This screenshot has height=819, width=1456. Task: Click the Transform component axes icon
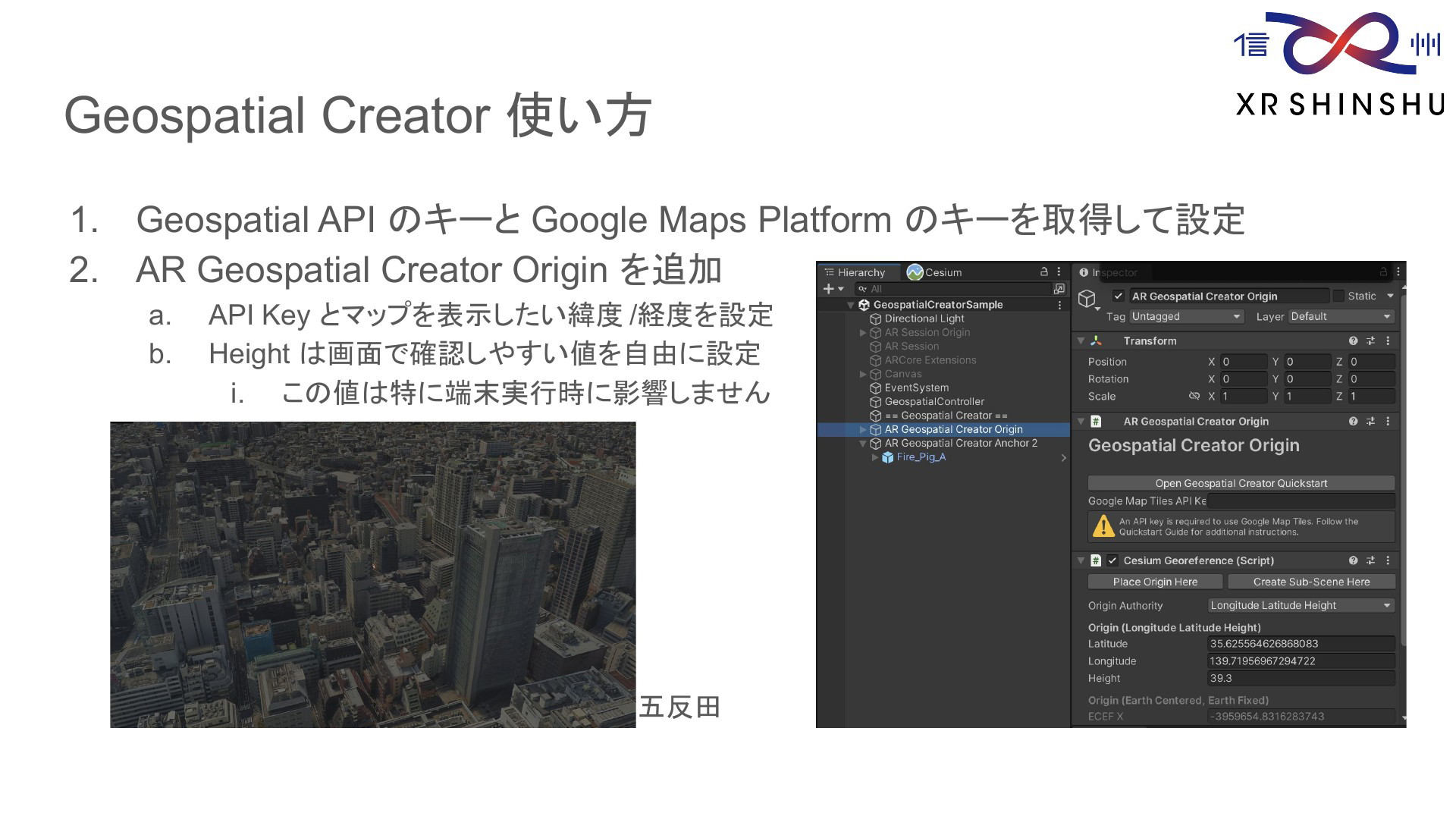(x=1096, y=341)
